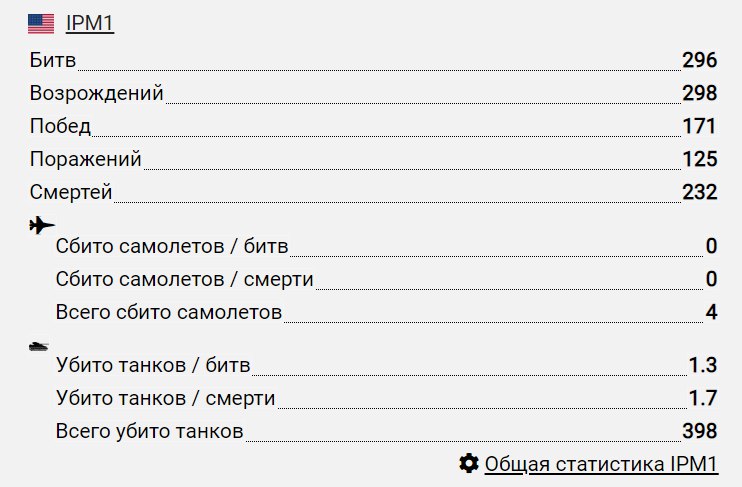Select the Всего убито танков label
742x487 pixels.
[150, 432]
